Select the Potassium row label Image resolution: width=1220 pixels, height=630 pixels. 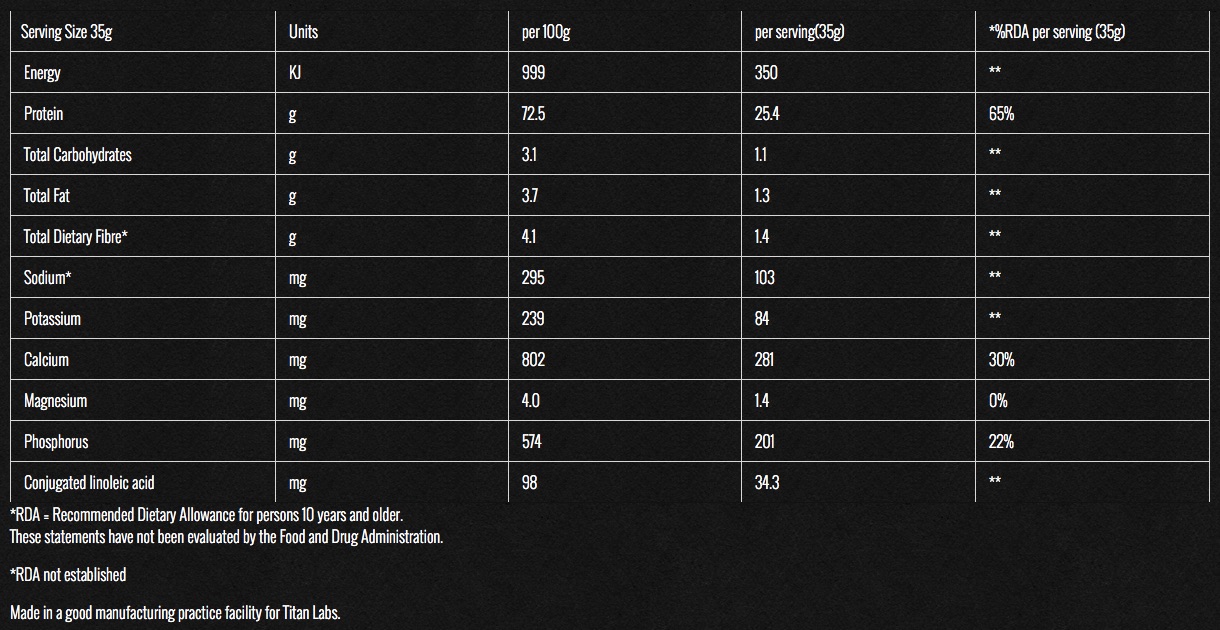52,319
